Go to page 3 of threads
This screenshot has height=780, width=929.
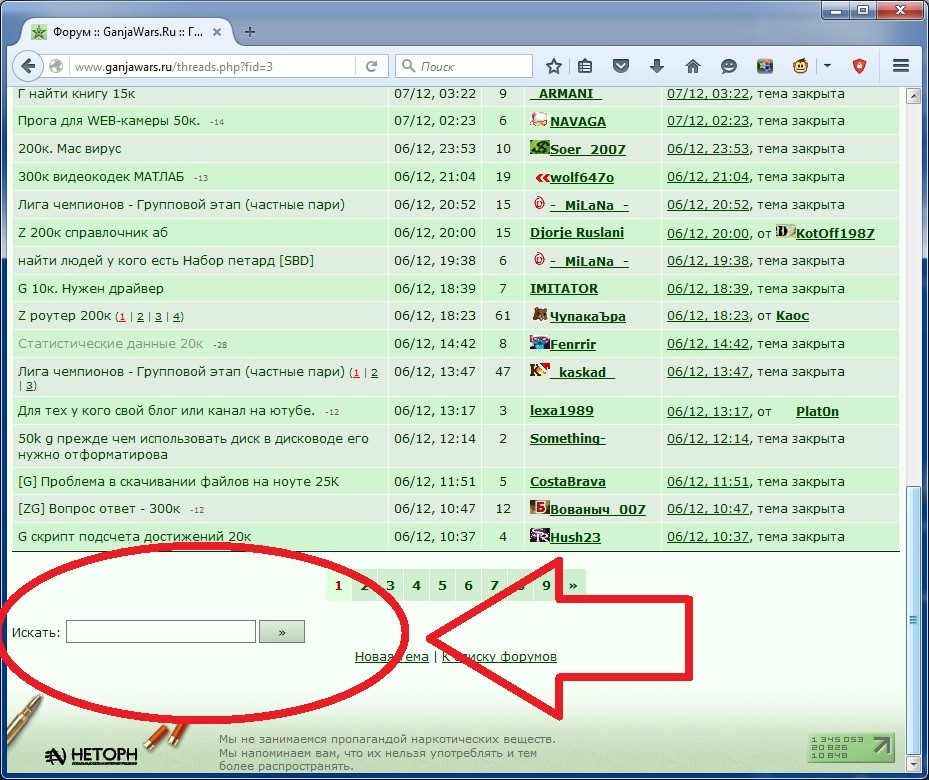[x=390, y=585]
